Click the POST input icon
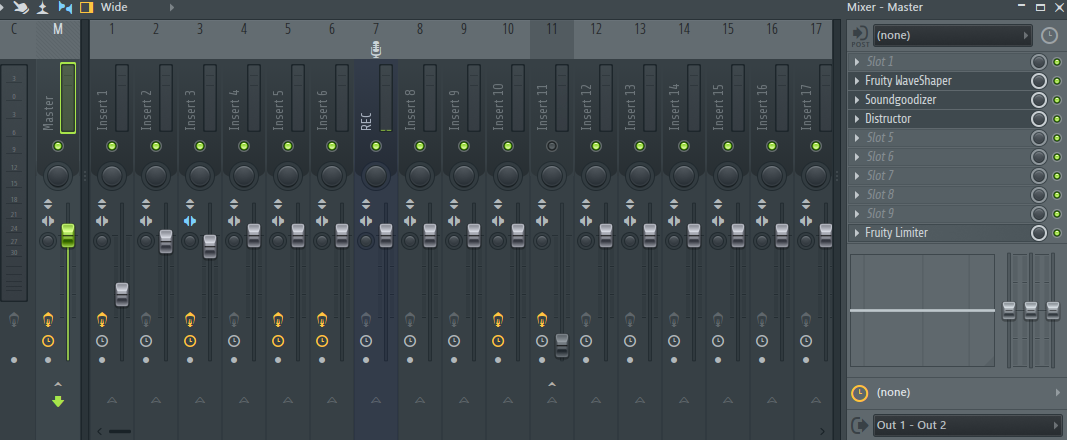The image size is (1067, 440). point(860,36)
